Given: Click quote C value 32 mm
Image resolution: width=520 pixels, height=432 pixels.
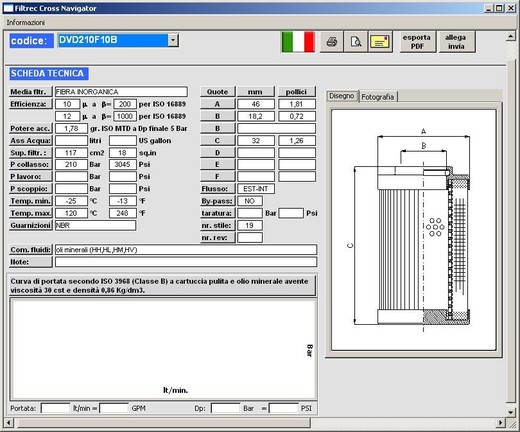Looking at the screenshot, I should 256,141.
